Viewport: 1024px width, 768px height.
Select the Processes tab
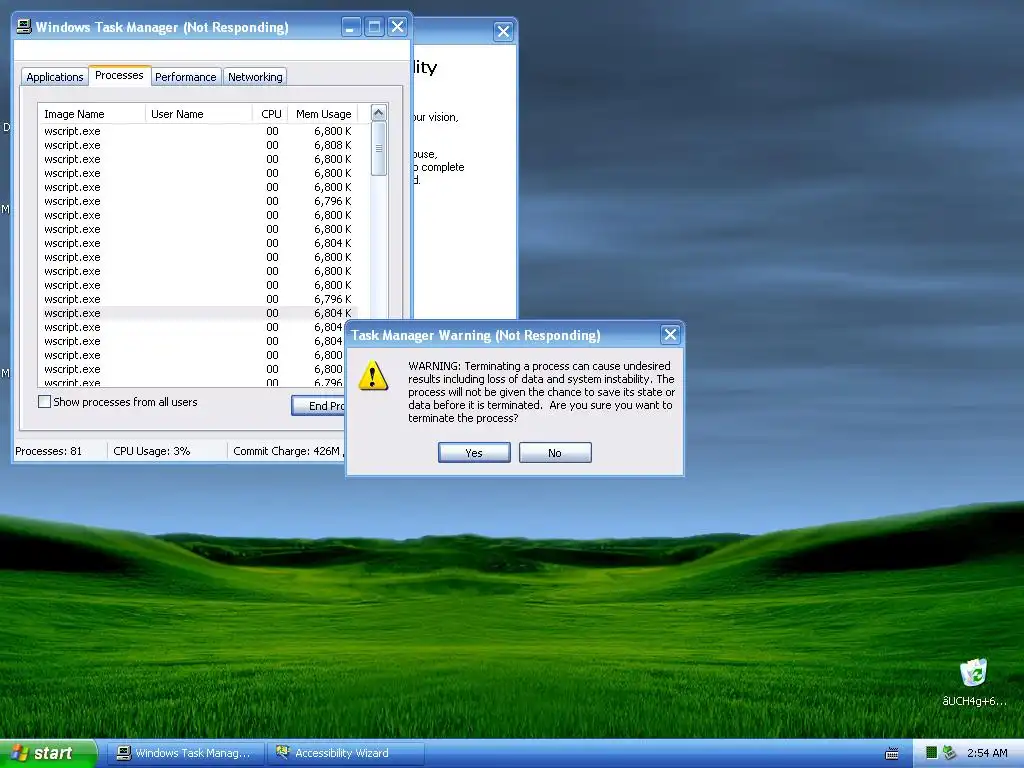pos(119,75)
